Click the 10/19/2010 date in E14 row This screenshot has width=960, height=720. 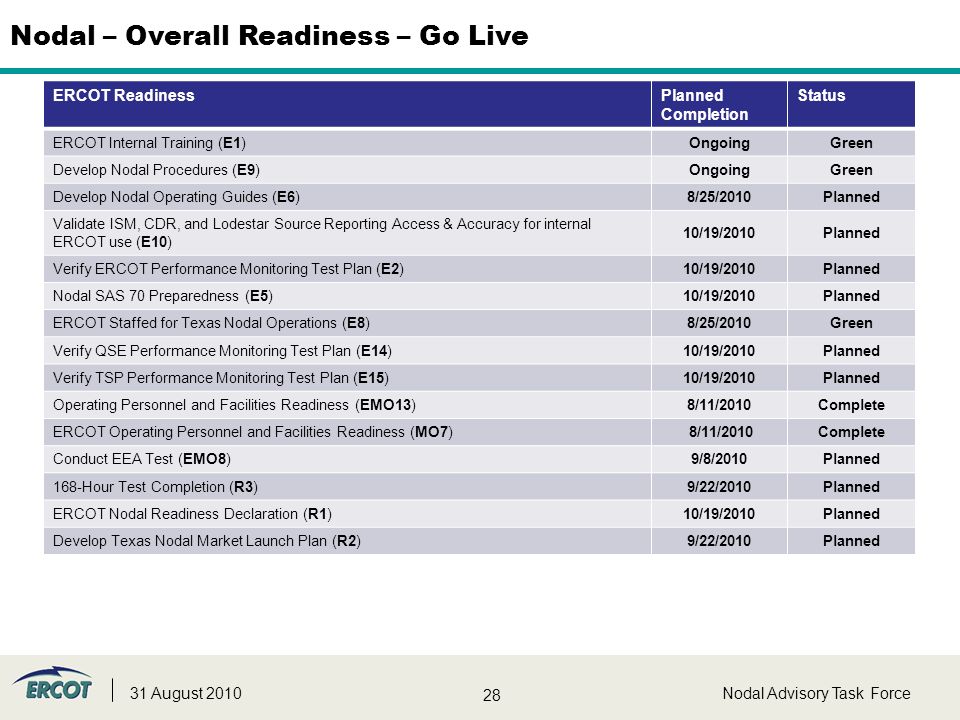pyautogui.click(x=719, y=351)
